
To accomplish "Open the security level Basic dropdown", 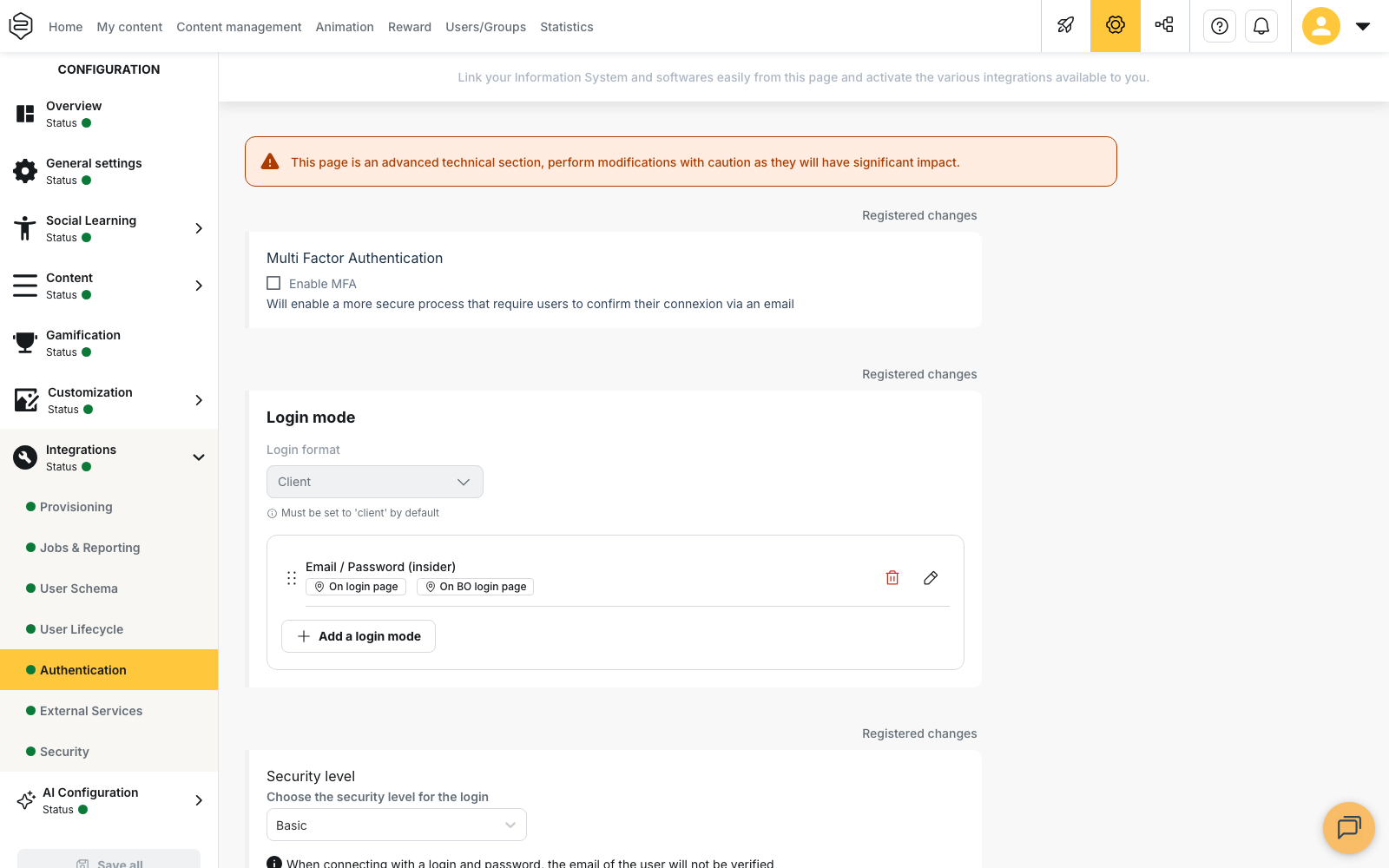I will (397, 825).
